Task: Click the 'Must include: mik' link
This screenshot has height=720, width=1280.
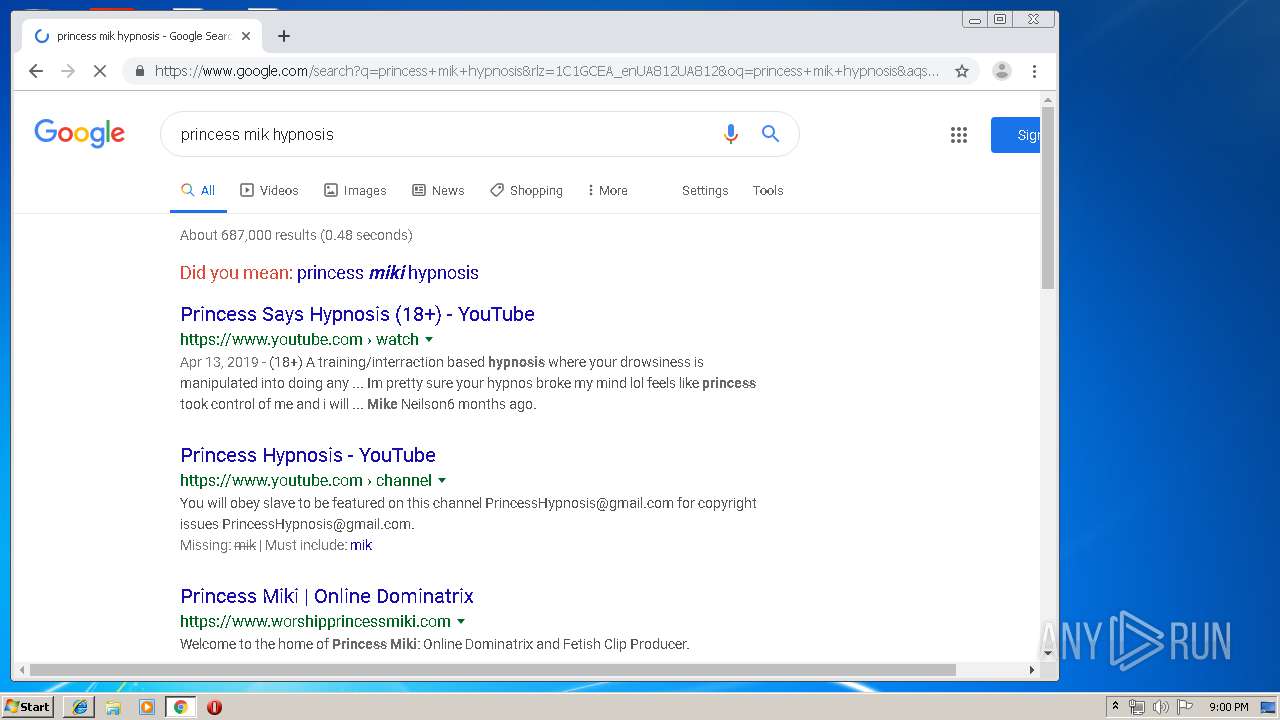Action: [361, 545]
